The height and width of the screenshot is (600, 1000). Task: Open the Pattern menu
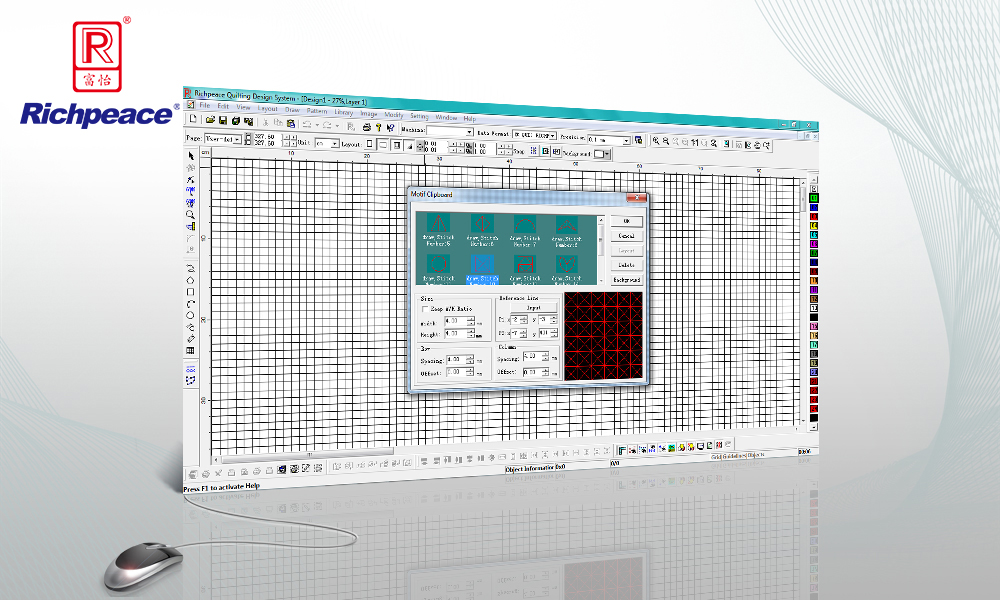316,110
